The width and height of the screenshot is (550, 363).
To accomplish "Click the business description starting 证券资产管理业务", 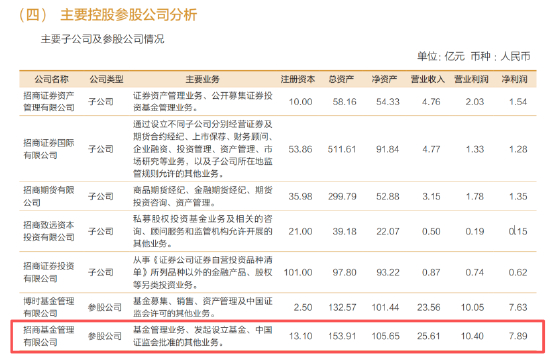I will click(202, 101).
